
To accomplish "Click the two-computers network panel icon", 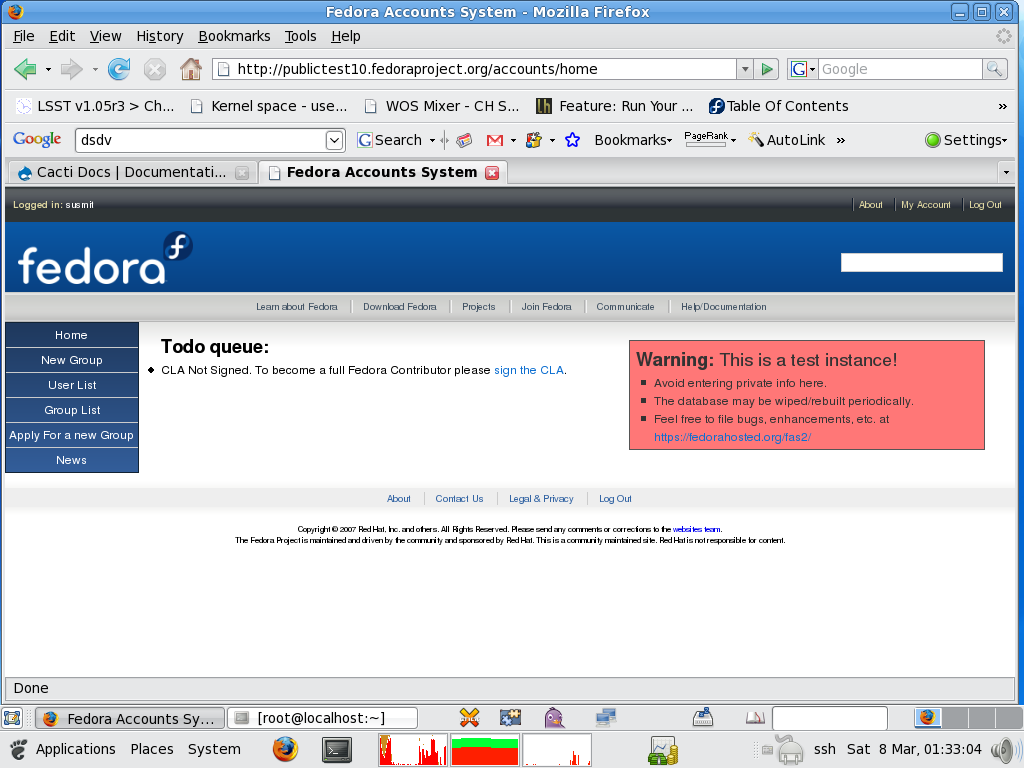I will 605,718.
